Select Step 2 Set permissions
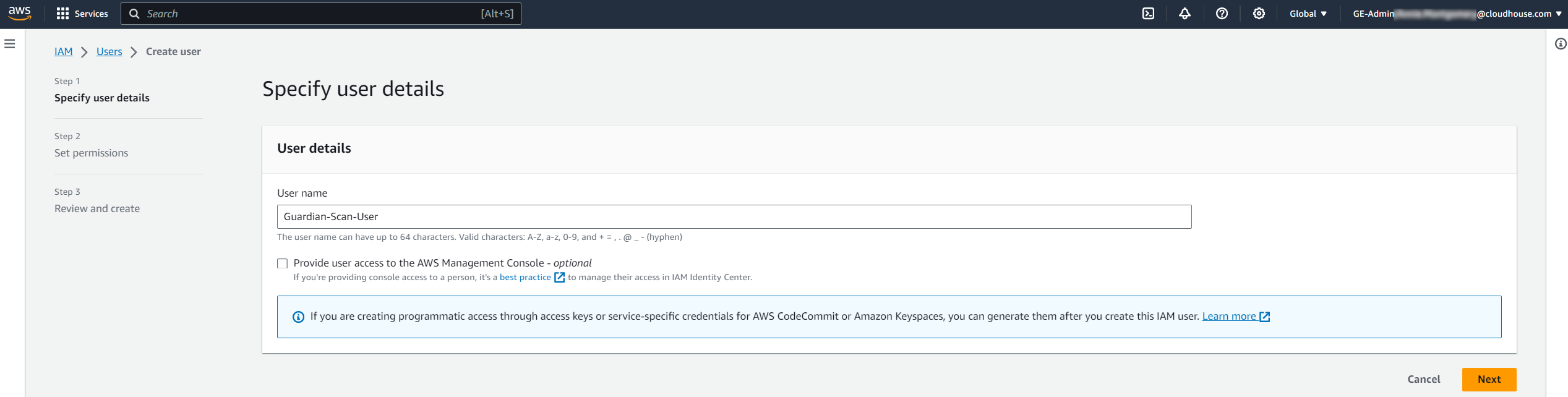The height and width of the screenshot is (397, 1568). click(91, 153)
